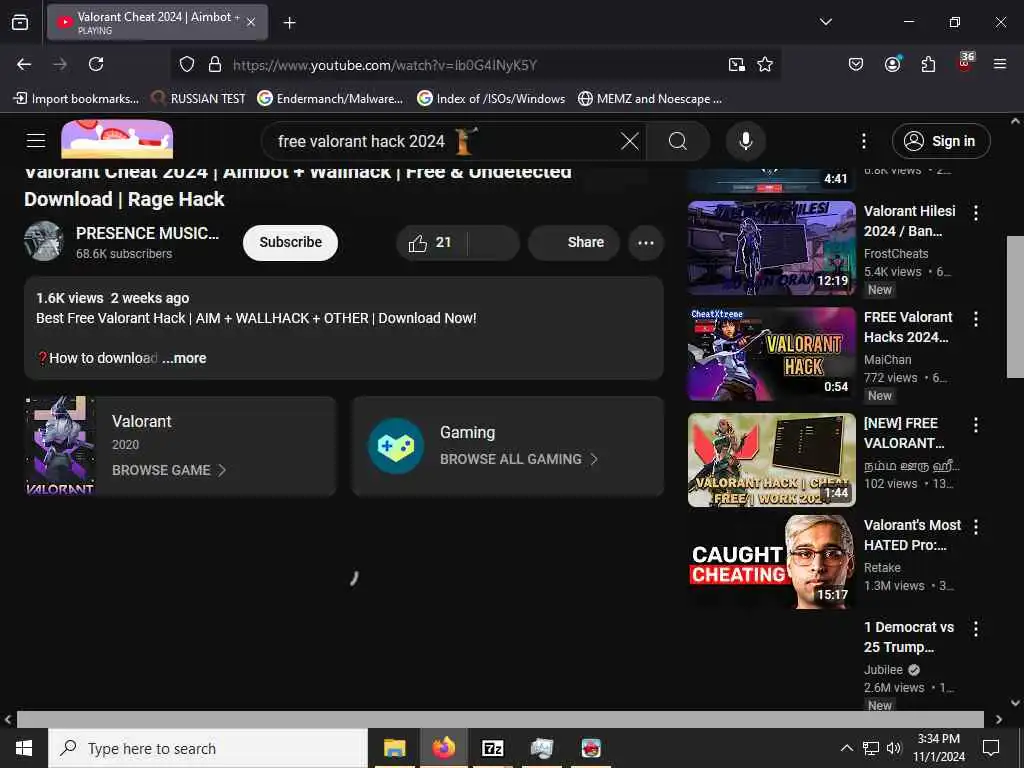The image size is (1024, 768).
Task: Like the video with thumbs up
Action: [x=431, y=243]
